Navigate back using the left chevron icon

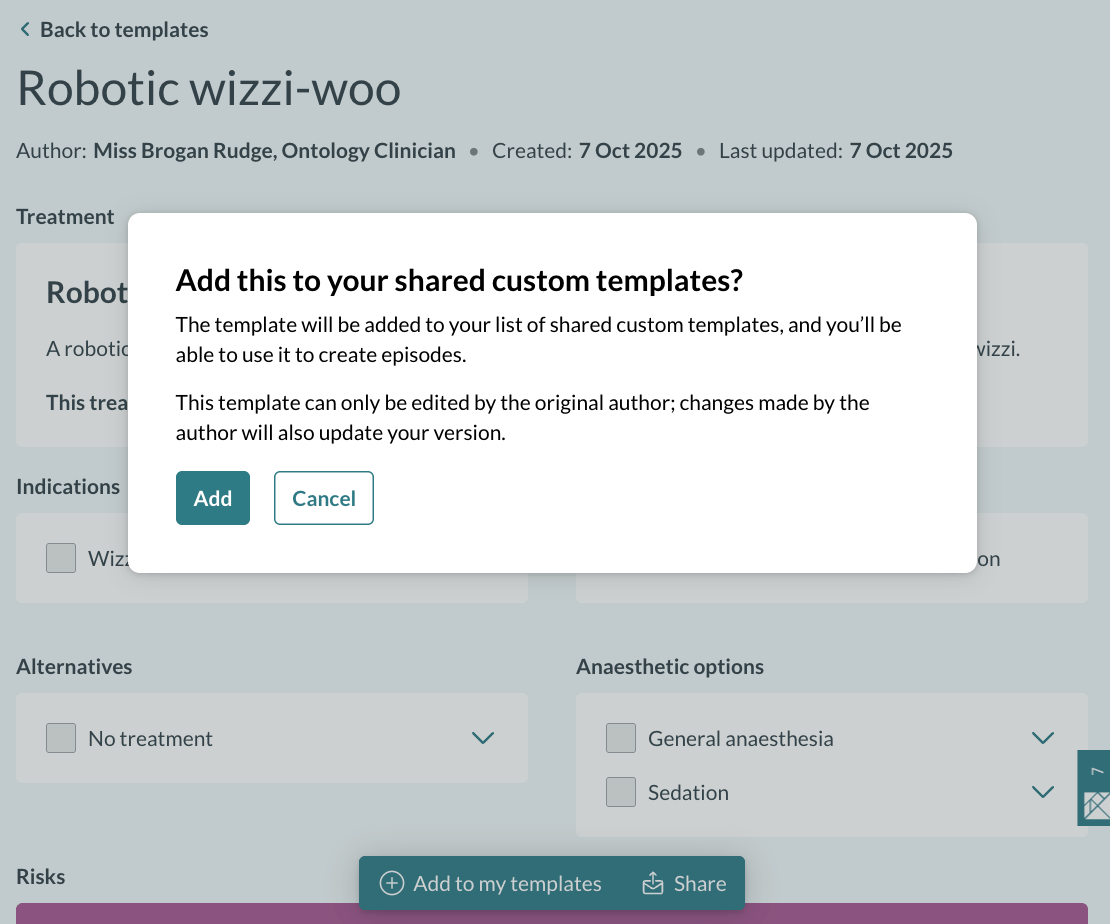point(24,29)
